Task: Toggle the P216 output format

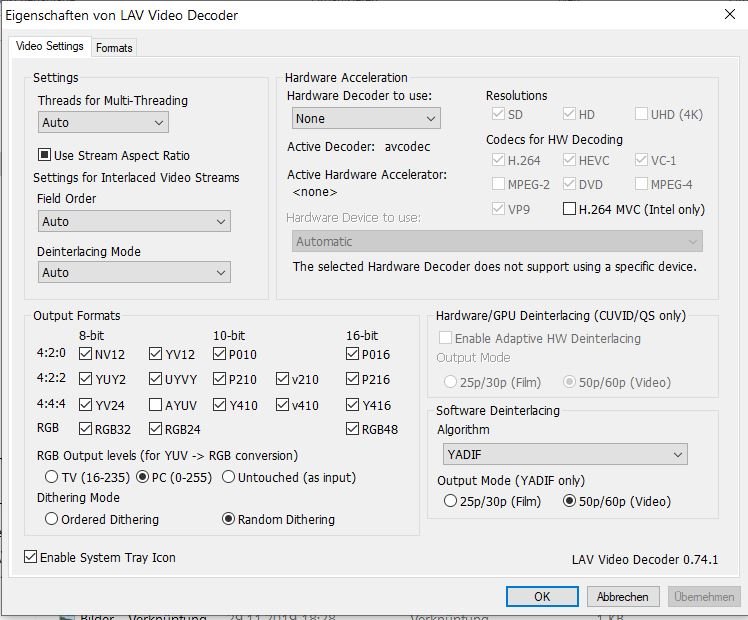Action: [x=352, y=379]
